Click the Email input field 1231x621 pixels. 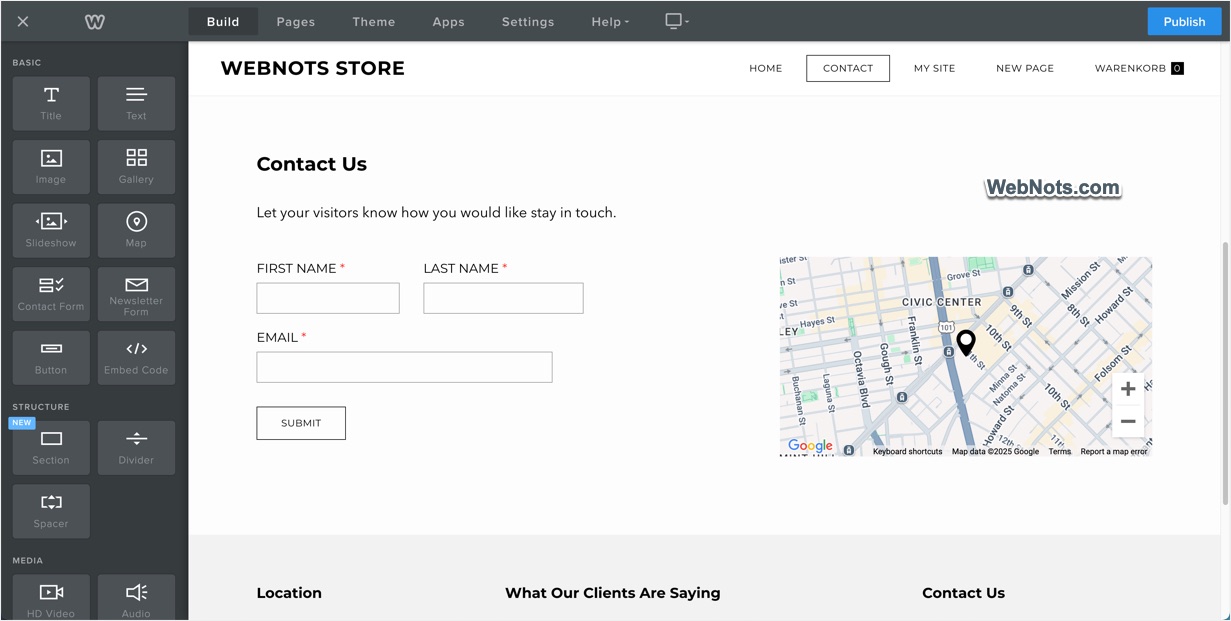404,367
